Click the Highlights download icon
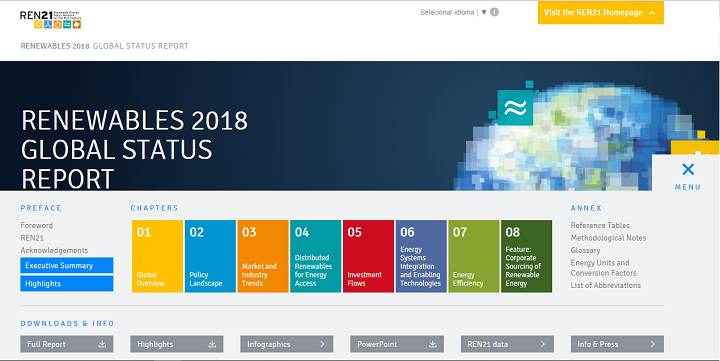720x361 pixels. [x=212, y=344]
